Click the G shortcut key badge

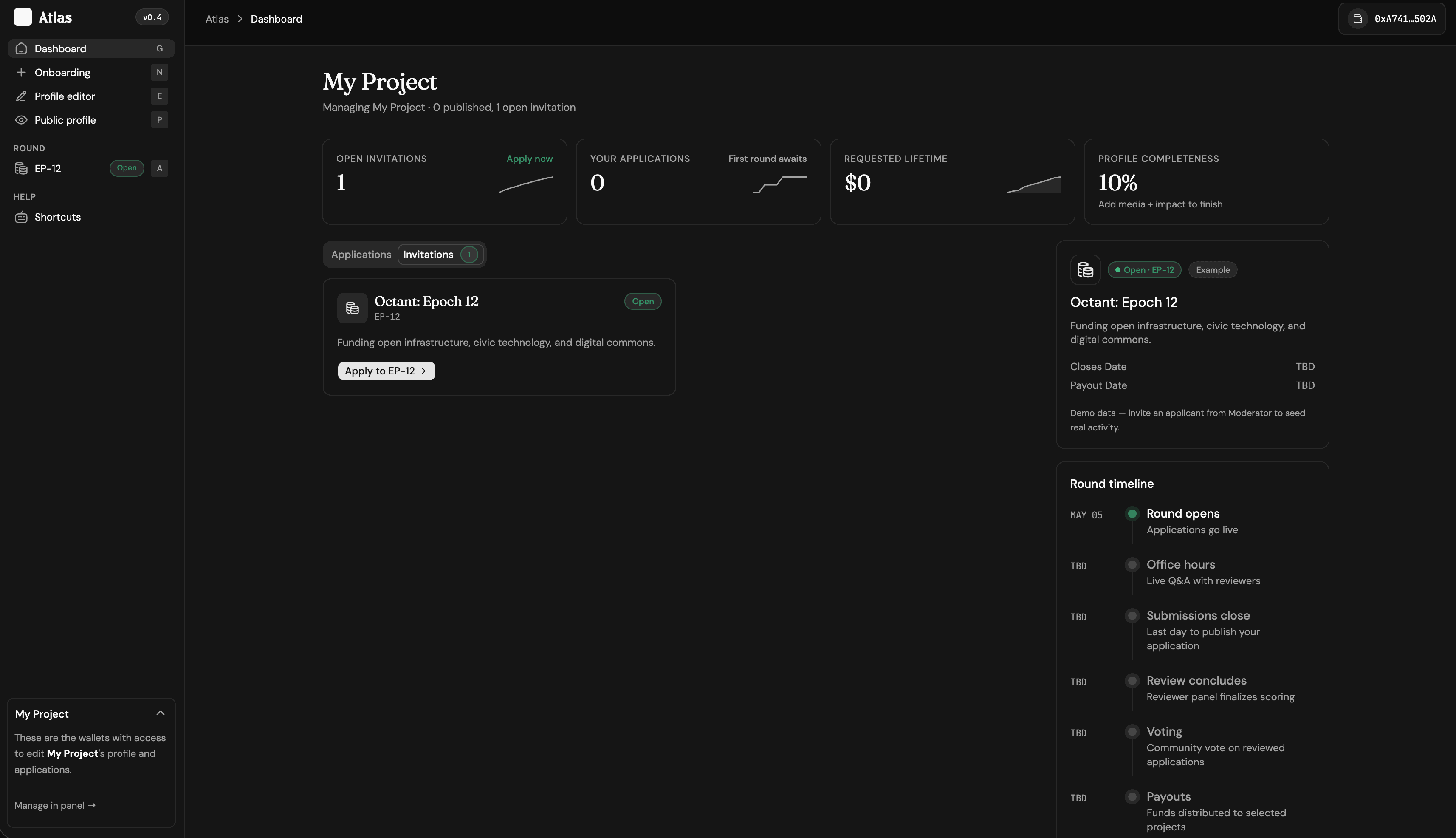(x=159, y=48)
